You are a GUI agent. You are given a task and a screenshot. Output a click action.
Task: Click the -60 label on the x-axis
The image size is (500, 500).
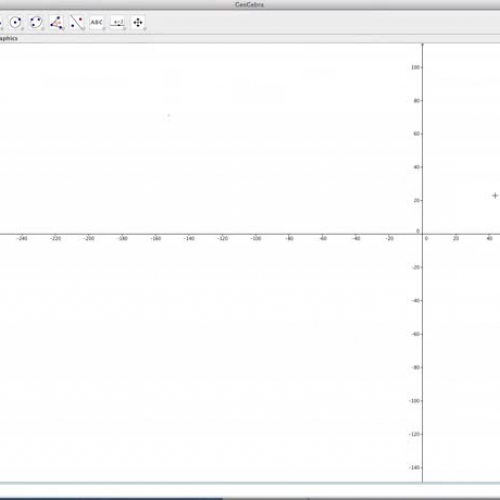[x=323, y=238]
